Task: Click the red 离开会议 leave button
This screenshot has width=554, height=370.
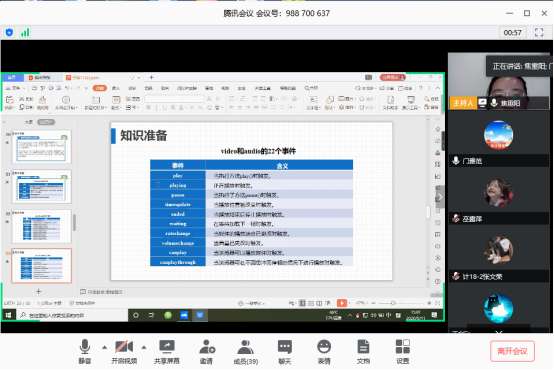Action: pyautogui.click(x=512, y=351)
